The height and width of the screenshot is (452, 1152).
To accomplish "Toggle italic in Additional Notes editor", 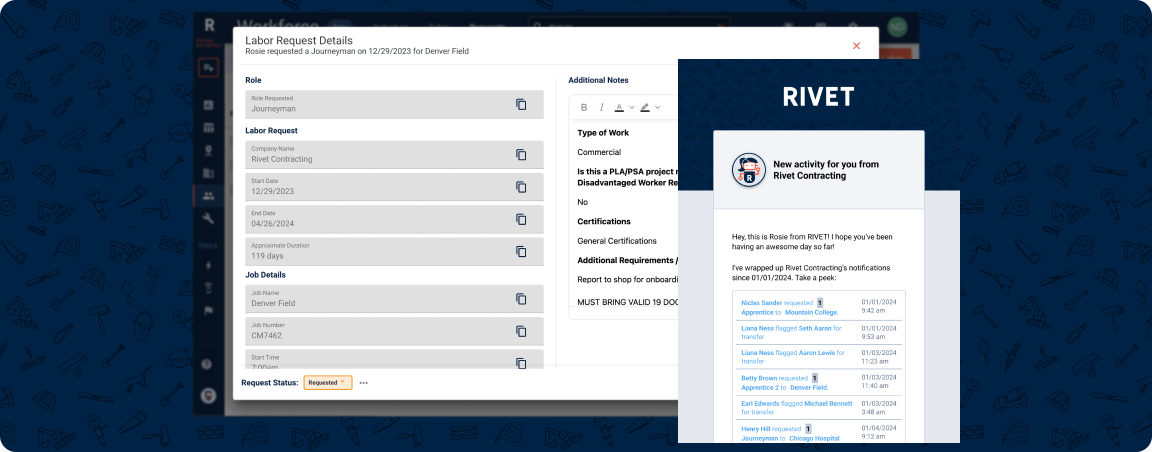I will click(602, 107).
